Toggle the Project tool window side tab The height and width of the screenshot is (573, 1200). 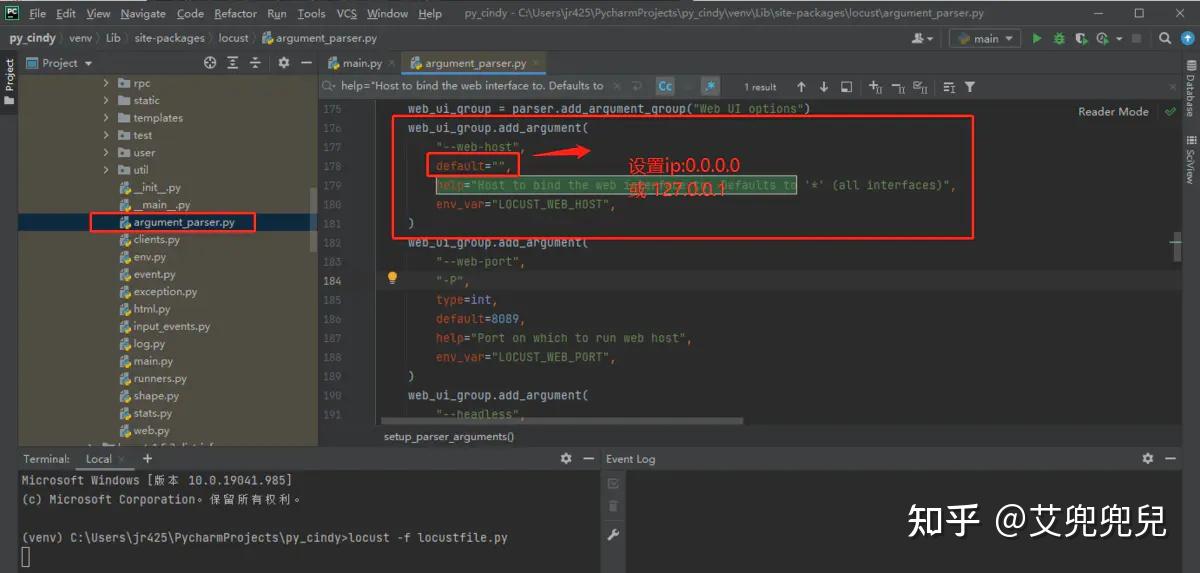(9, 80)
